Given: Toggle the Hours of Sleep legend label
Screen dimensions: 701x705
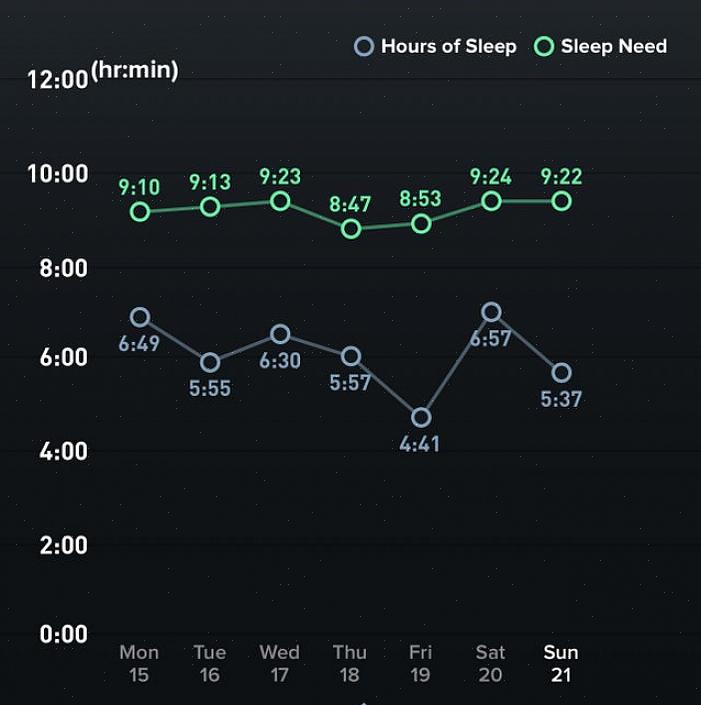Looking at the screenshot, I should [448, 46].
